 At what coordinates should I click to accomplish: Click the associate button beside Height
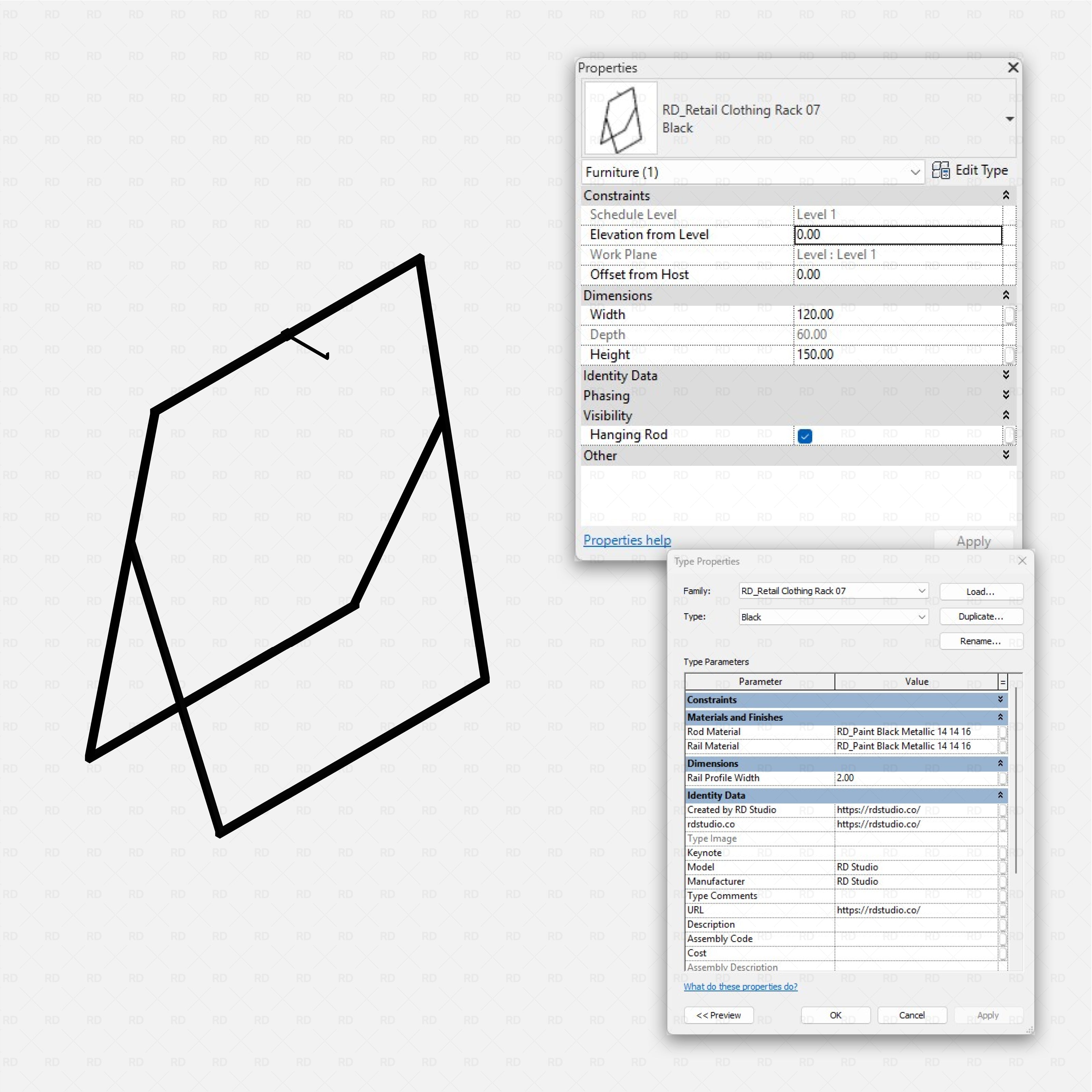click(x=1009, y=355)
